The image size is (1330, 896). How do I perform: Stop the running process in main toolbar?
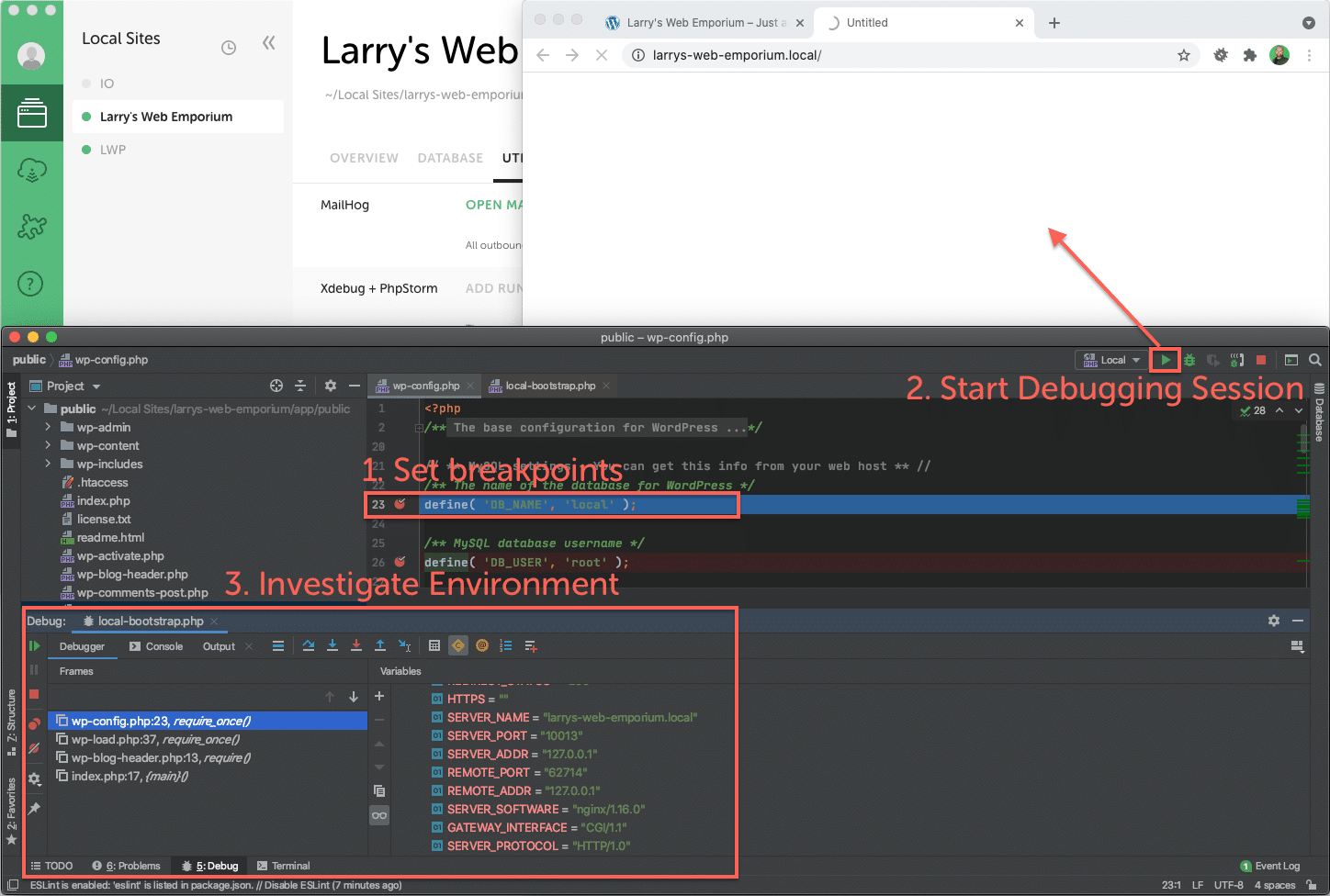(1261, 360)
